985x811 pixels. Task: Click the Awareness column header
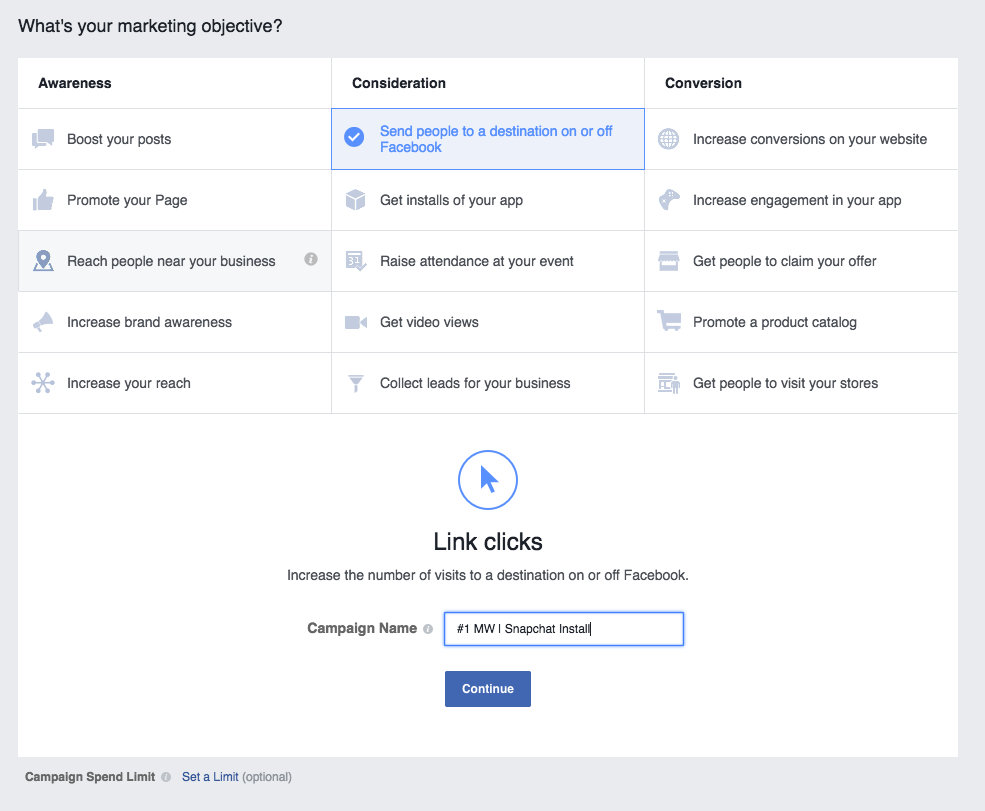pyautogui.click(x=75, y=83)
